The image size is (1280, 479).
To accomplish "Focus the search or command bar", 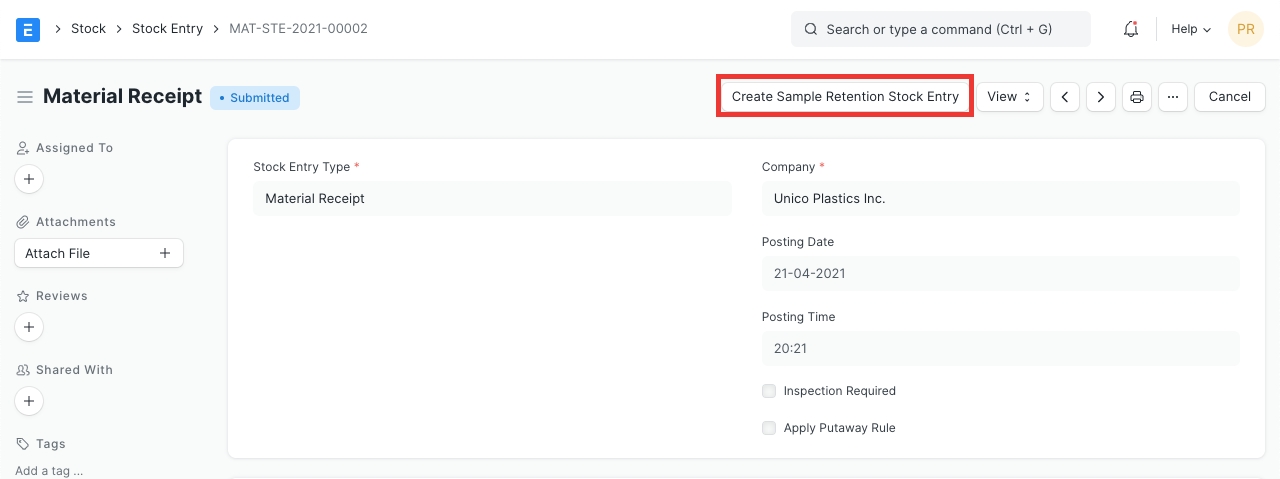I will pos(940,29).
